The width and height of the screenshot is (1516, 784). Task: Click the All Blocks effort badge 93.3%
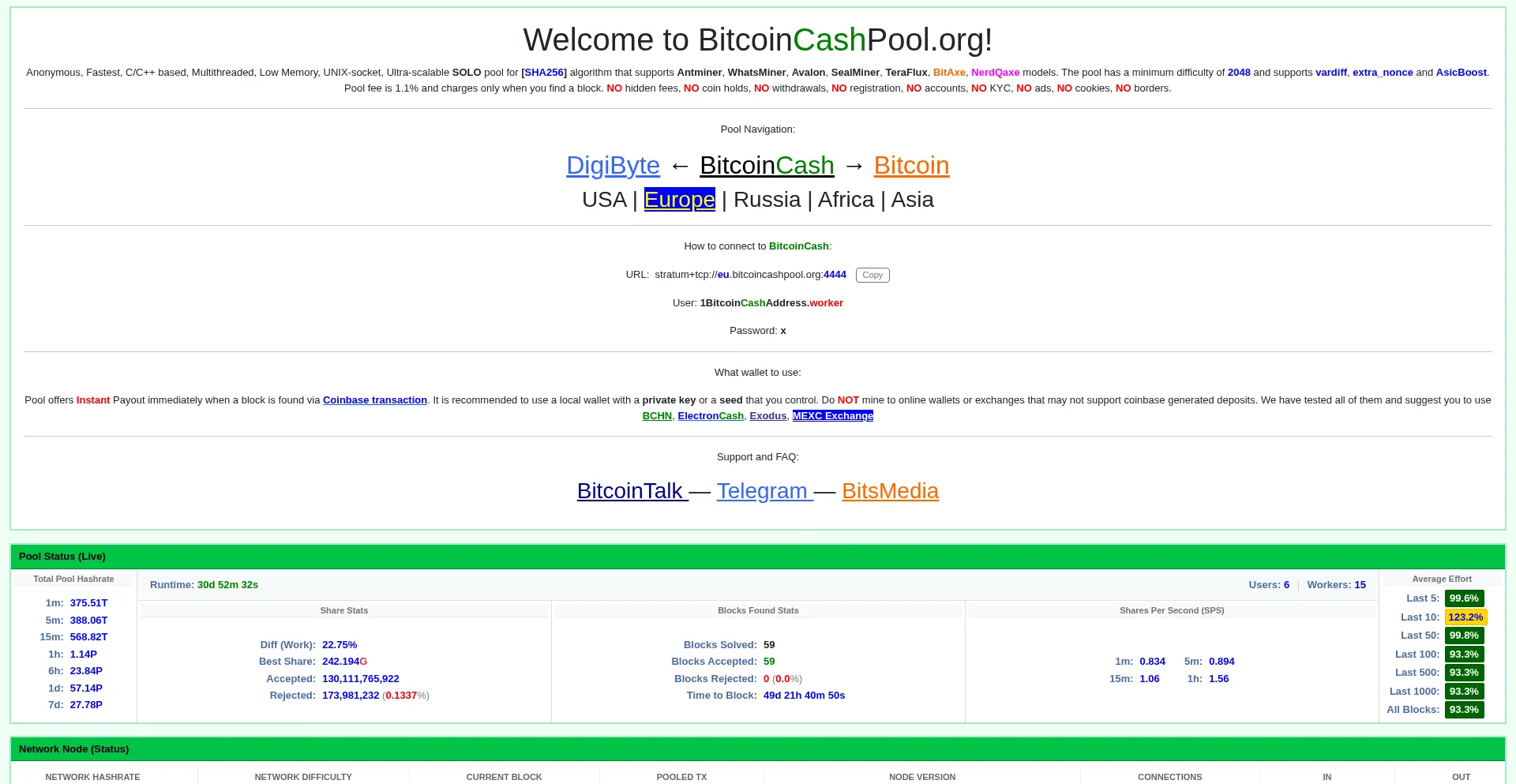(x=1464, y=710)
